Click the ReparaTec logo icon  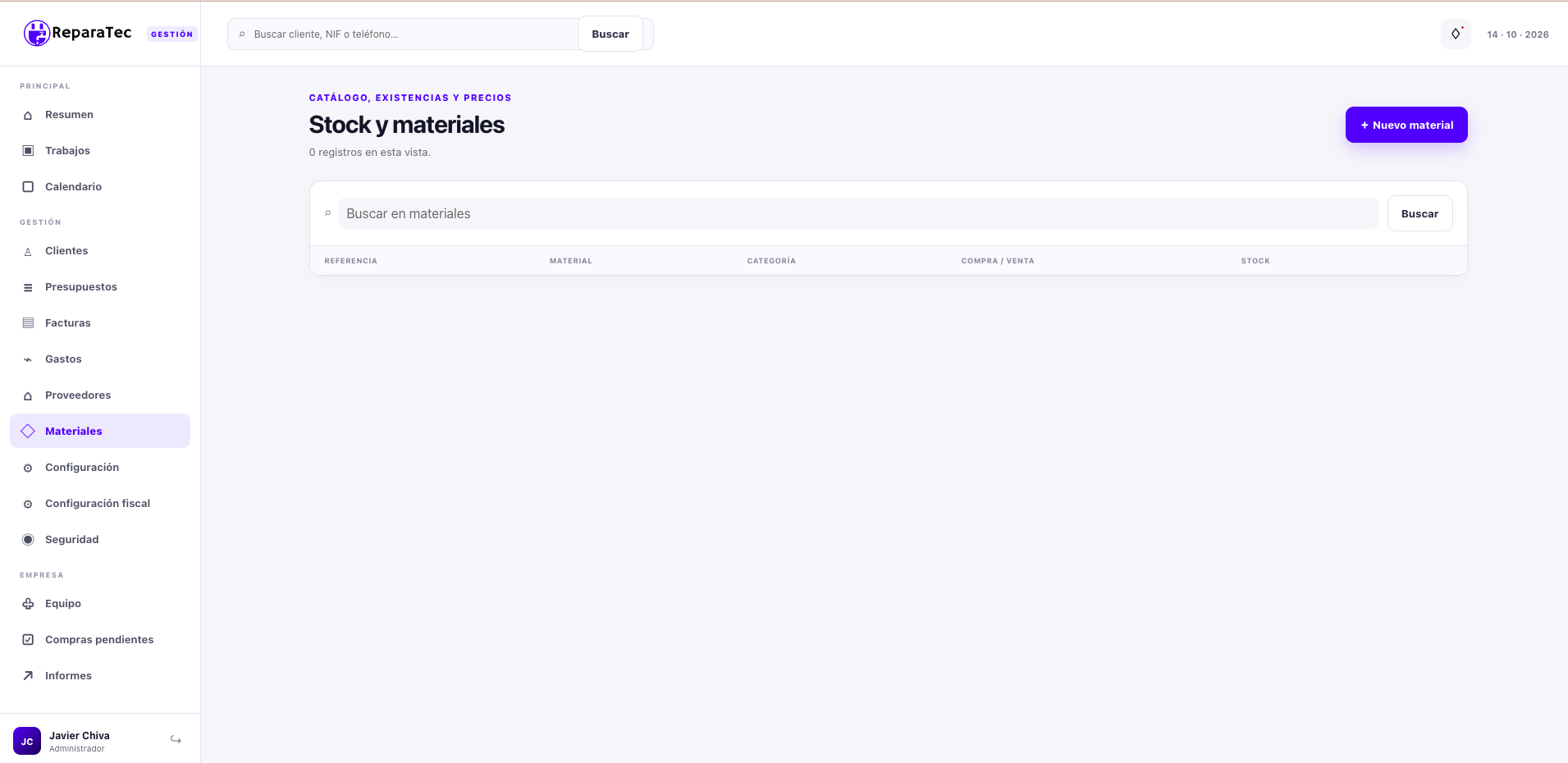click(37, 33)
